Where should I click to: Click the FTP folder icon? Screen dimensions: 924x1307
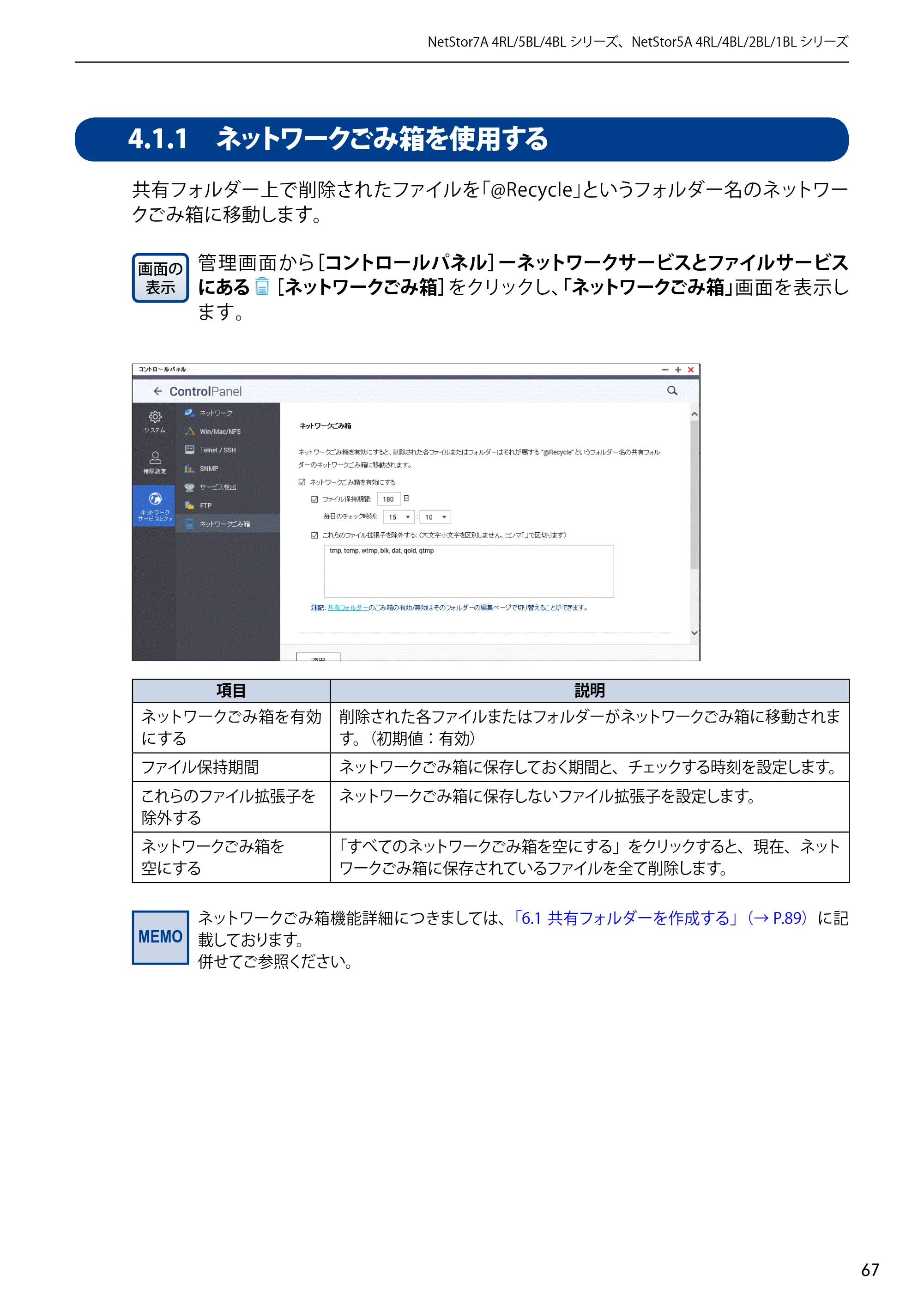(189, 505)
